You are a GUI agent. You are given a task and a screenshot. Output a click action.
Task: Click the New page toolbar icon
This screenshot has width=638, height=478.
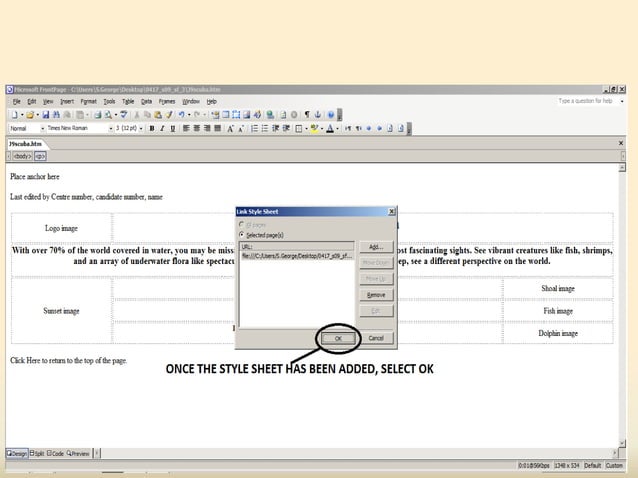tap(15, 115)
